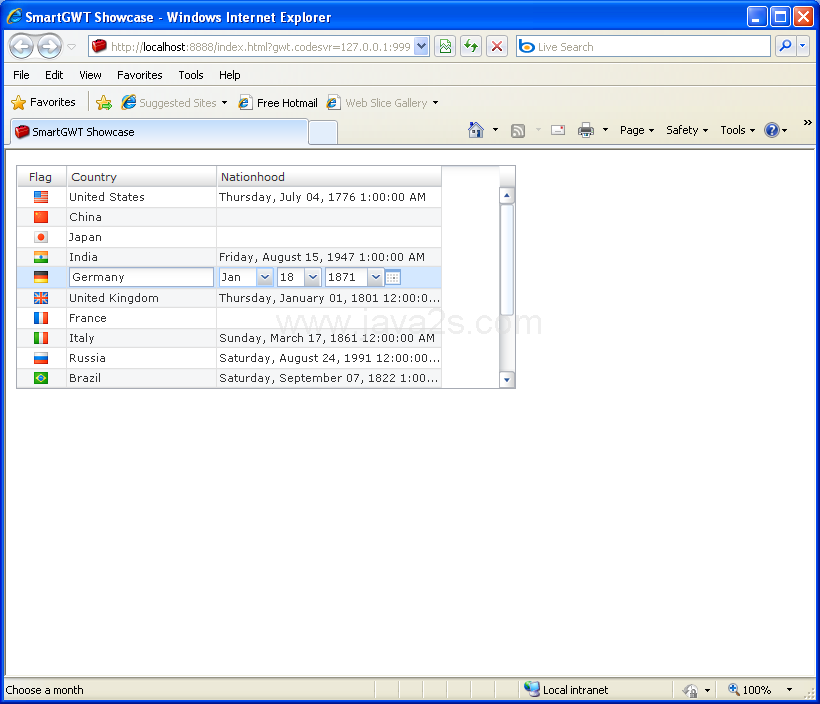Sort grid by Flag column header

[x=41, y=177]
